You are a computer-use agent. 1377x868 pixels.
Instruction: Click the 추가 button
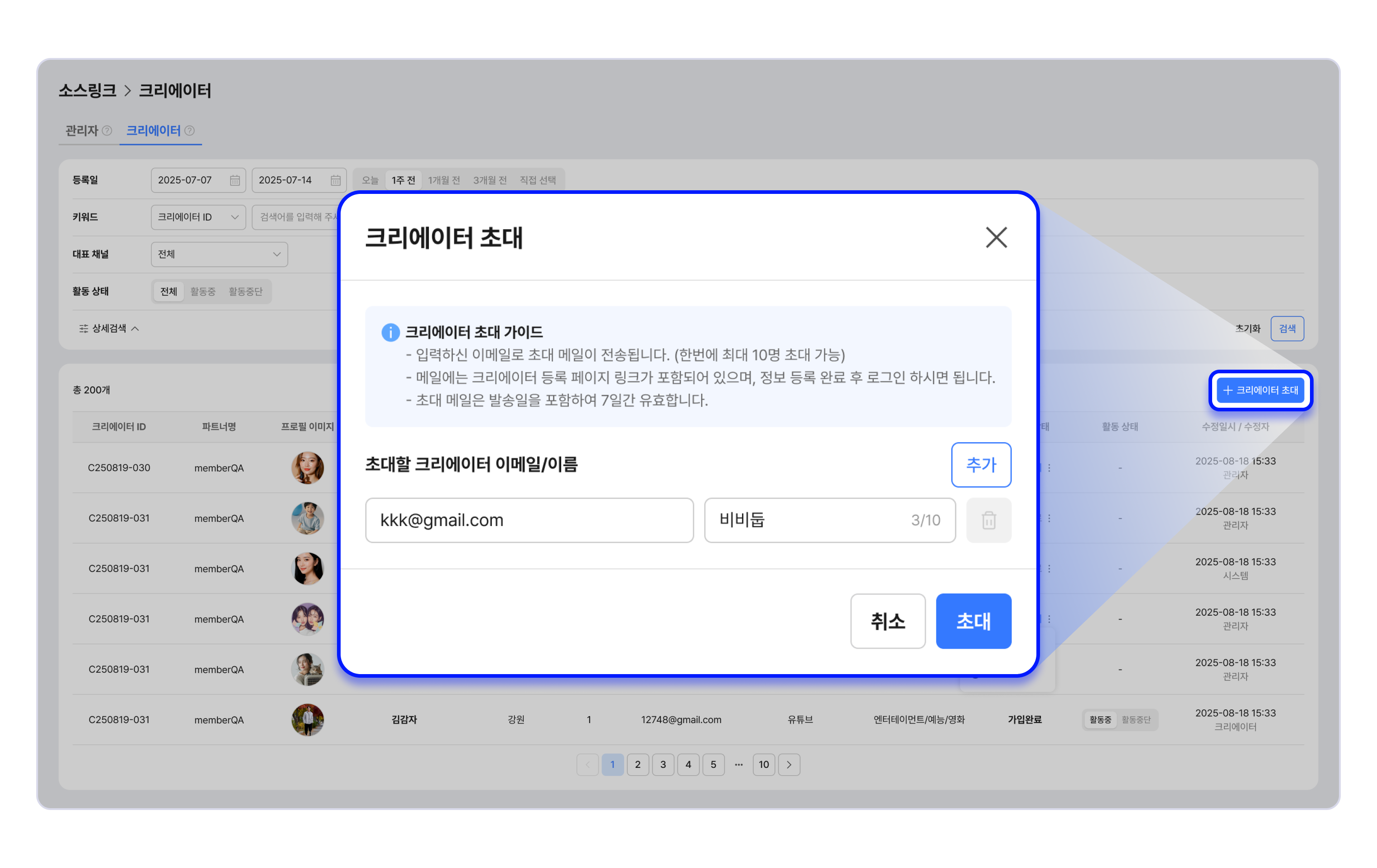click(x=981, y=464)
